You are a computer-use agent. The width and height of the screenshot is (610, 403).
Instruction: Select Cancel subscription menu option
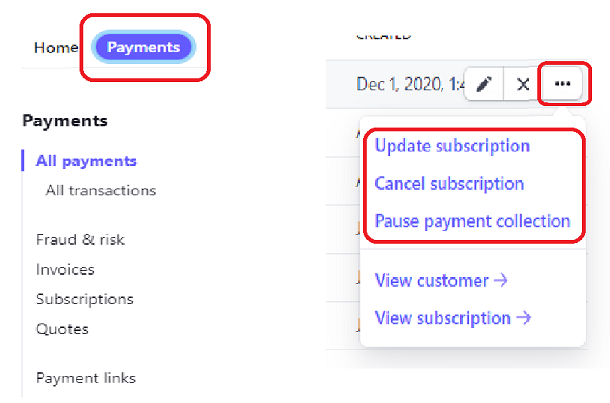click(449, 184)
